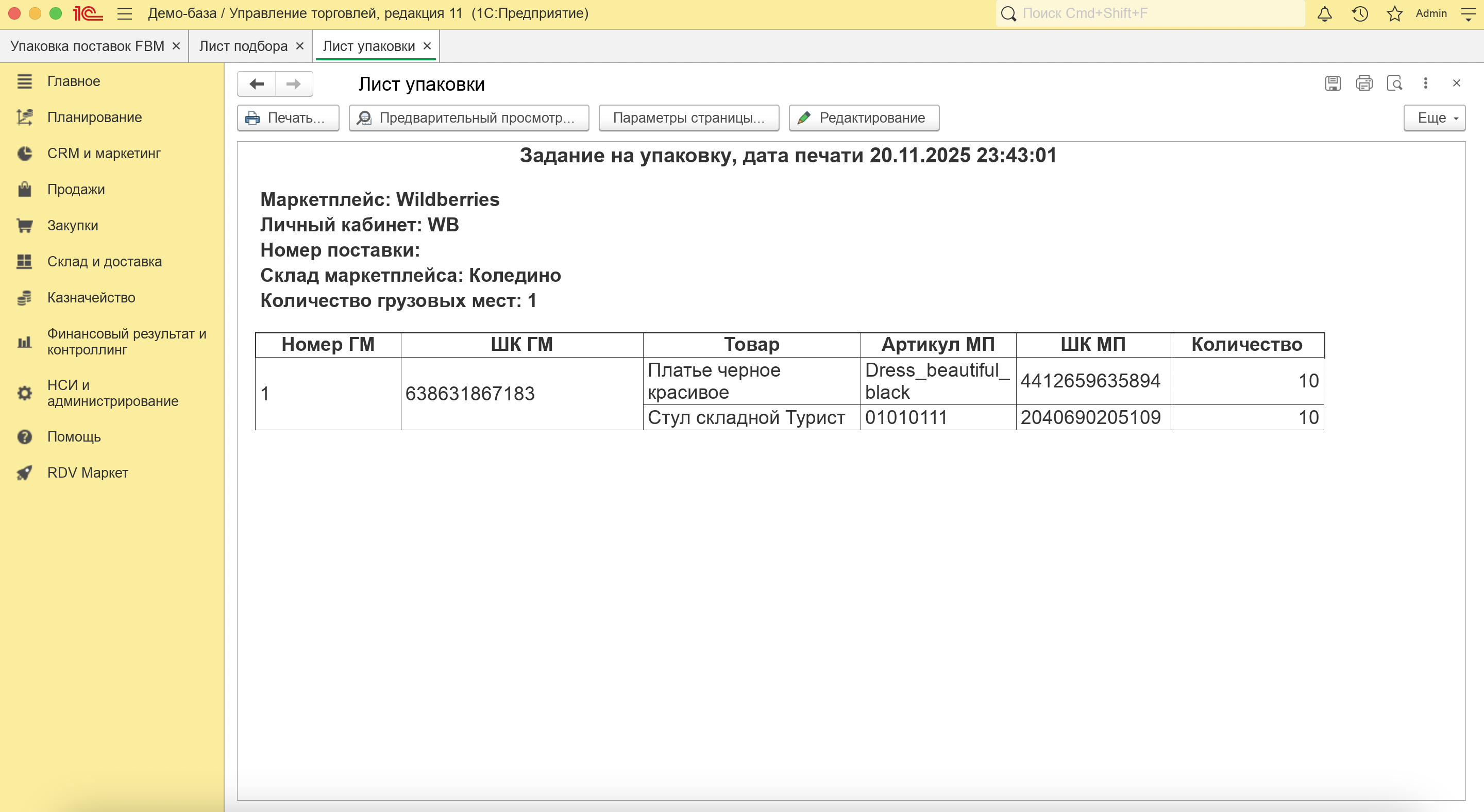Click the Параметры страницы... button
Viewport: 1484px width, 812px height.
tap(688, 118)
